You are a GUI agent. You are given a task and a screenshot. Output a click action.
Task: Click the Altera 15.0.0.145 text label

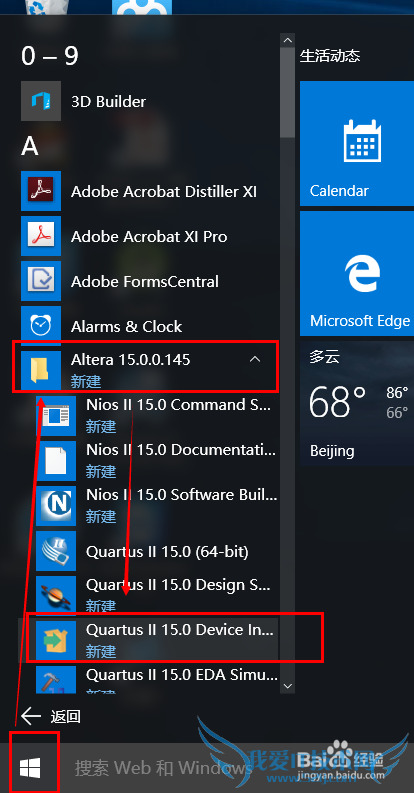[131, 360]
